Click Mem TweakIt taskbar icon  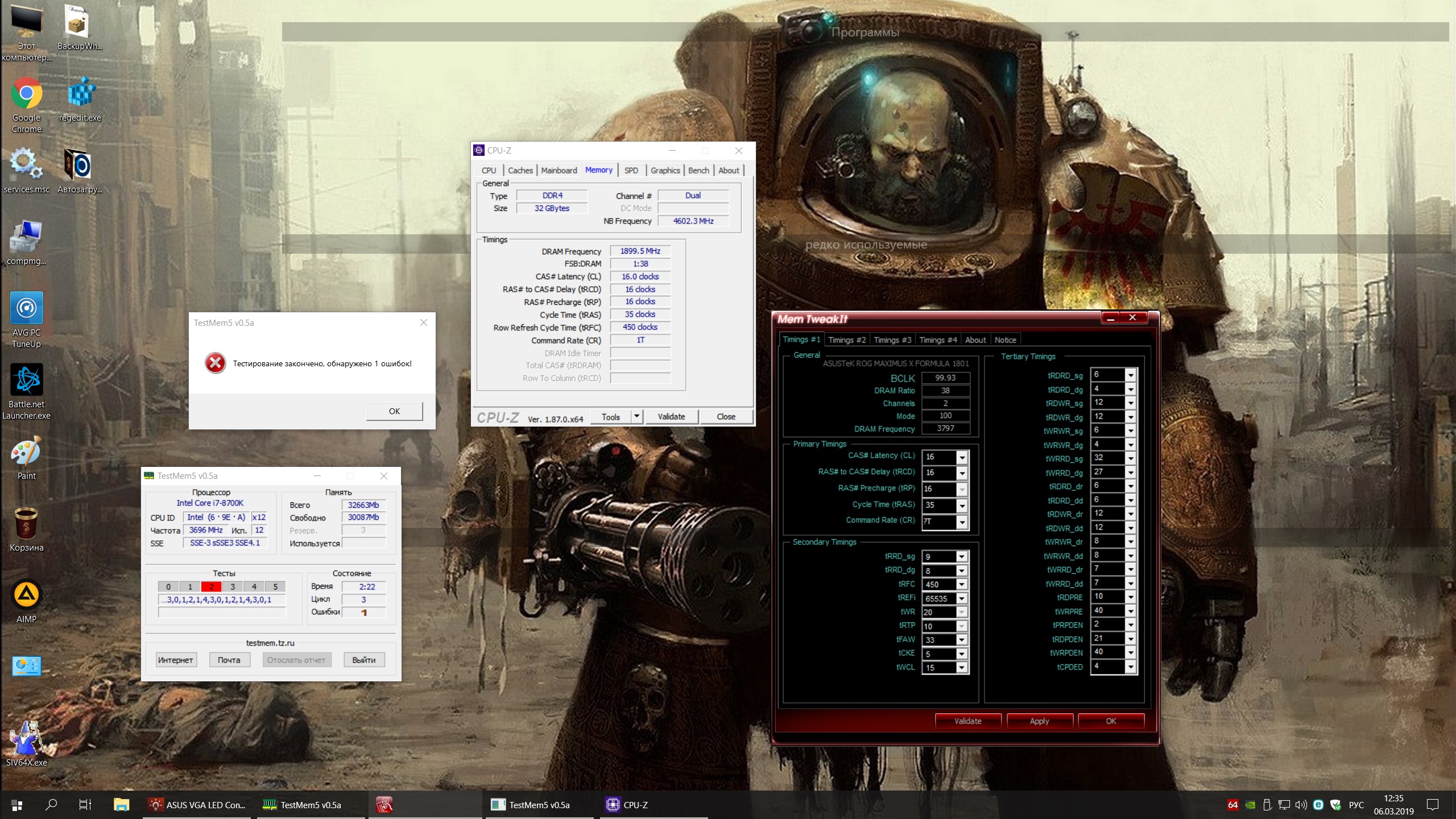tap(384, 805)
